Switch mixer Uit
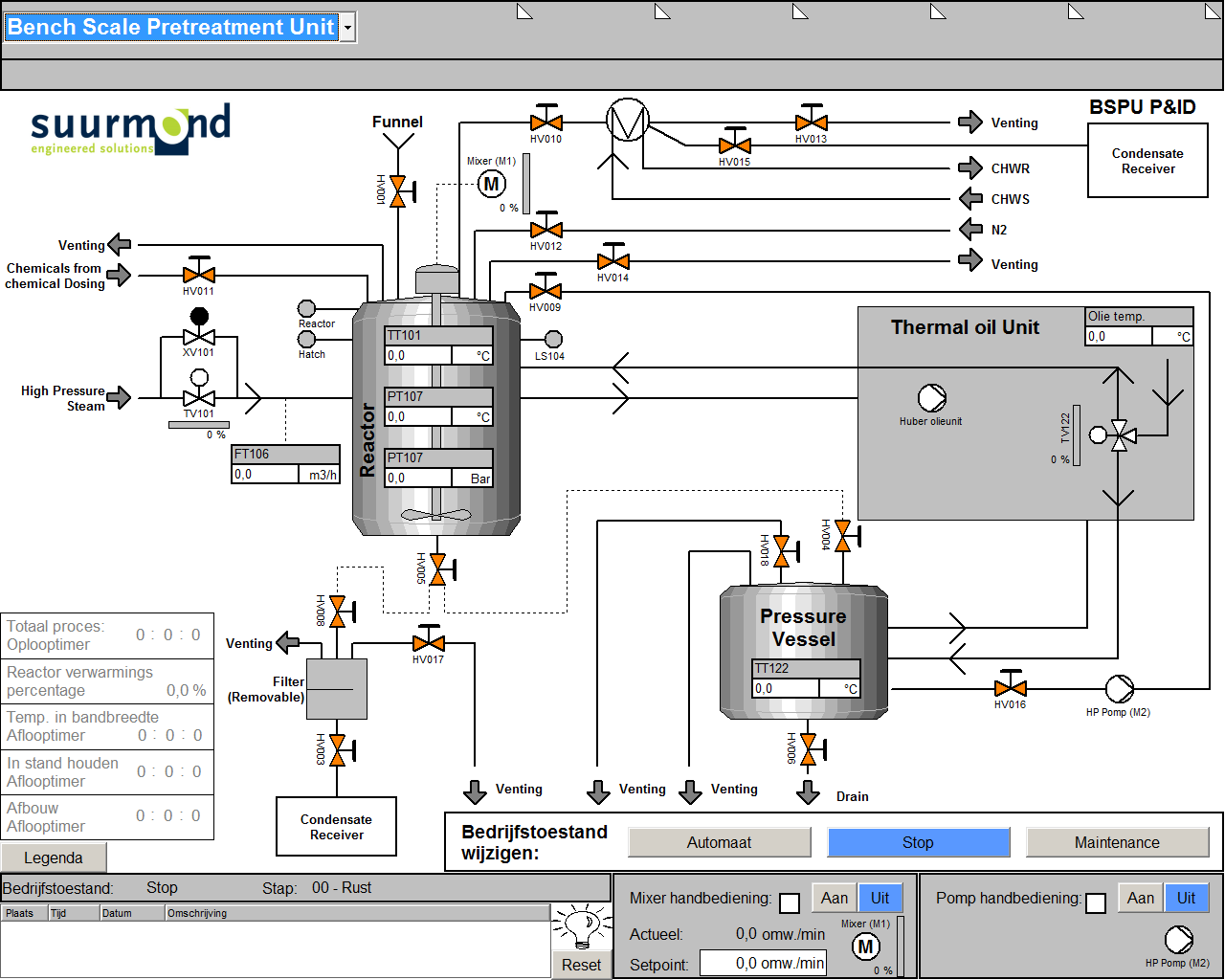Screen dimensions: 1225x980 [x=880, y=898]
